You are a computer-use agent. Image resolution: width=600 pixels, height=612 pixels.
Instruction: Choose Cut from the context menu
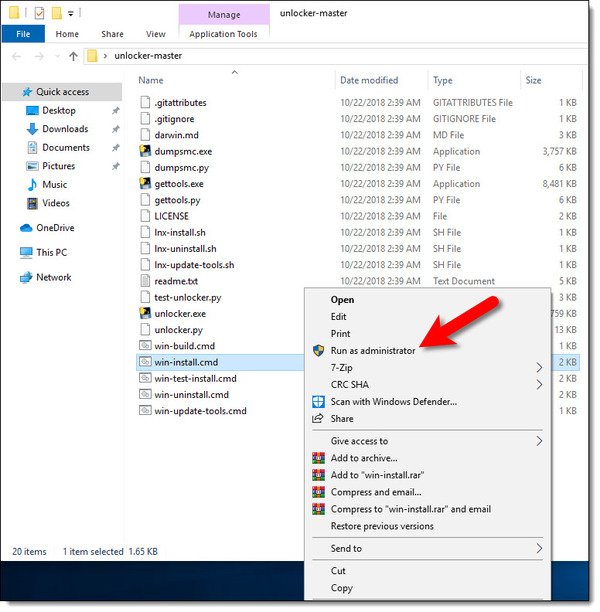point(427,571)
